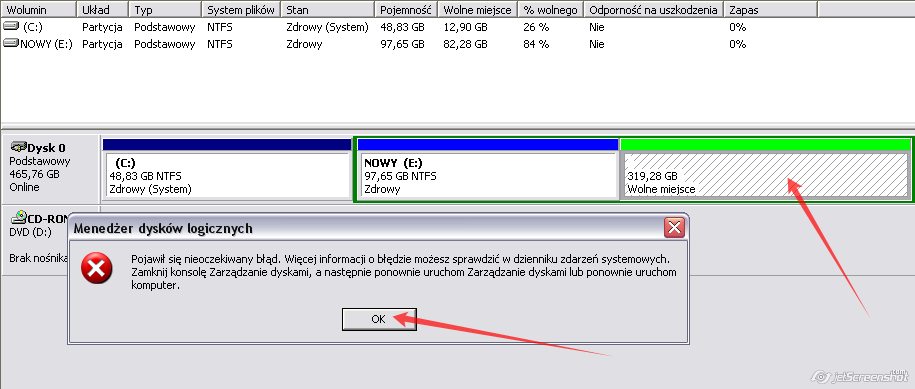The image size is (915, 389).
Task: Click the NOWY (E:) volume drive icon
Action: tap(11, 43)
